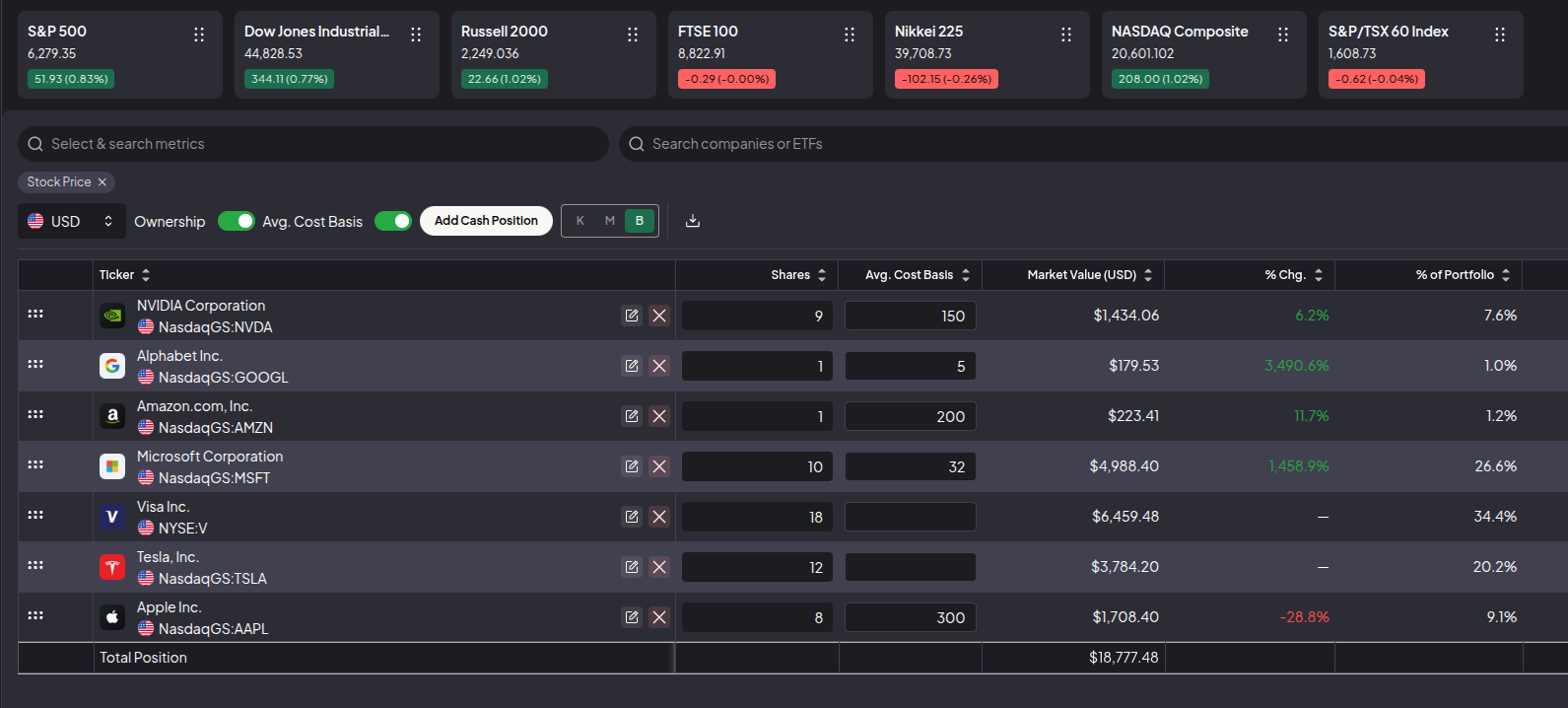This screenshot has height=708, width=1568.
Task: Remove the Visa Inc. row
Action: tap(659, 517)
